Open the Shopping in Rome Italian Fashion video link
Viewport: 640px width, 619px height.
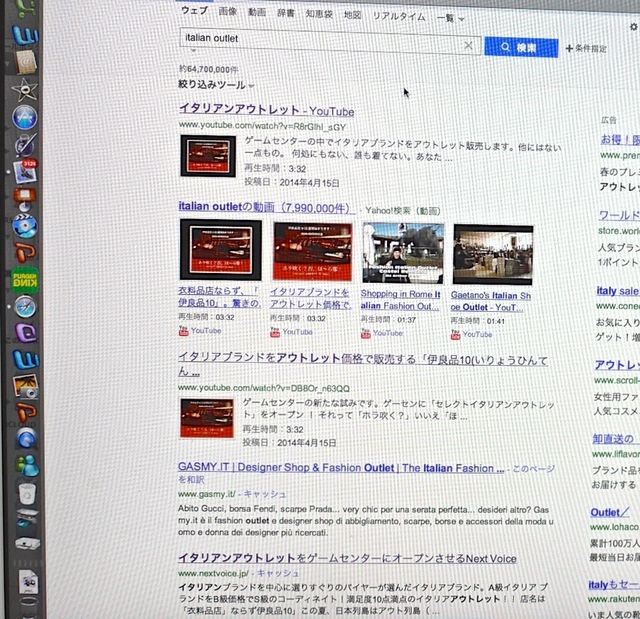tap(400, 300)
